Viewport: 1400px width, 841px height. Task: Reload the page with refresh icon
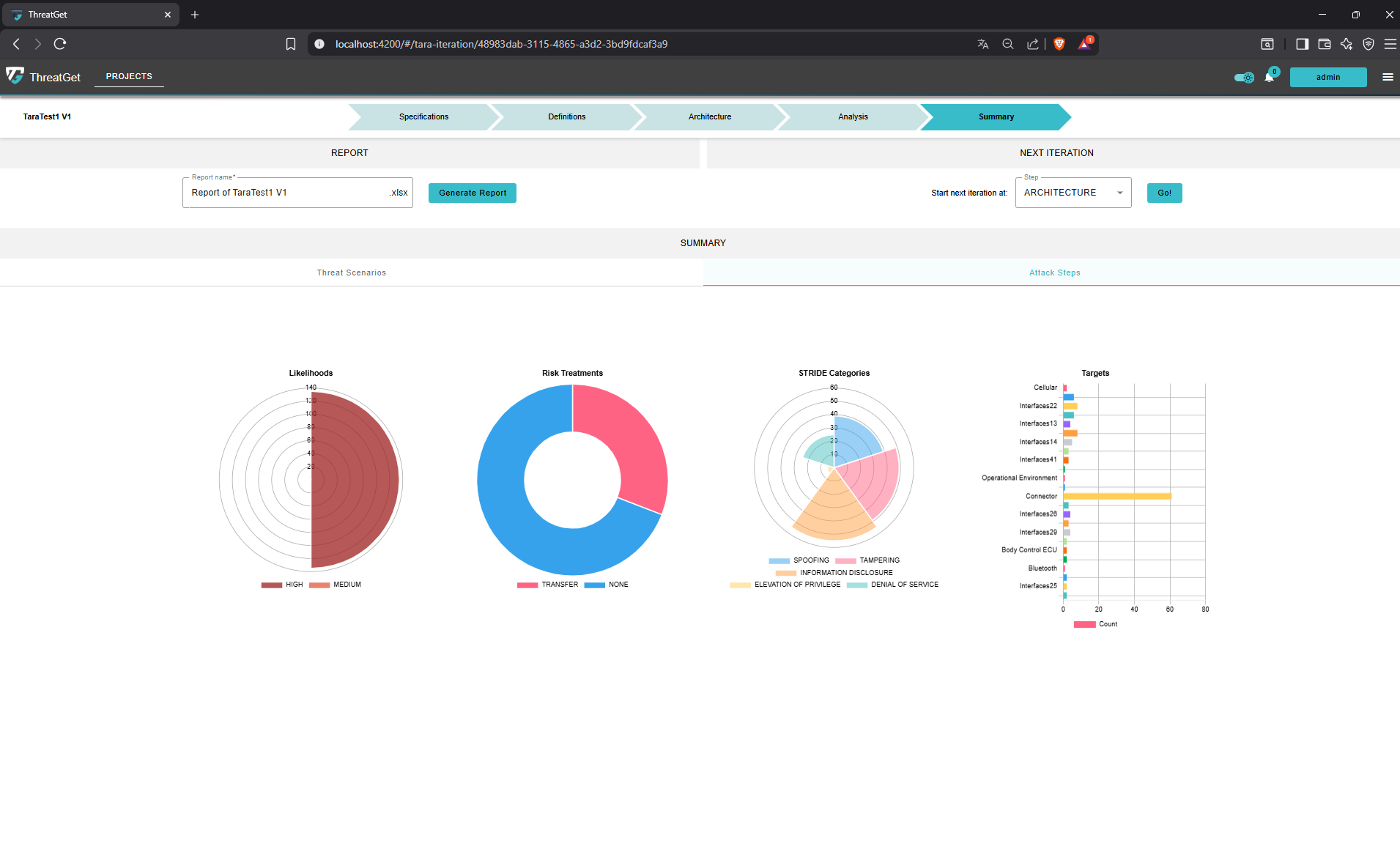click(60, 44)
